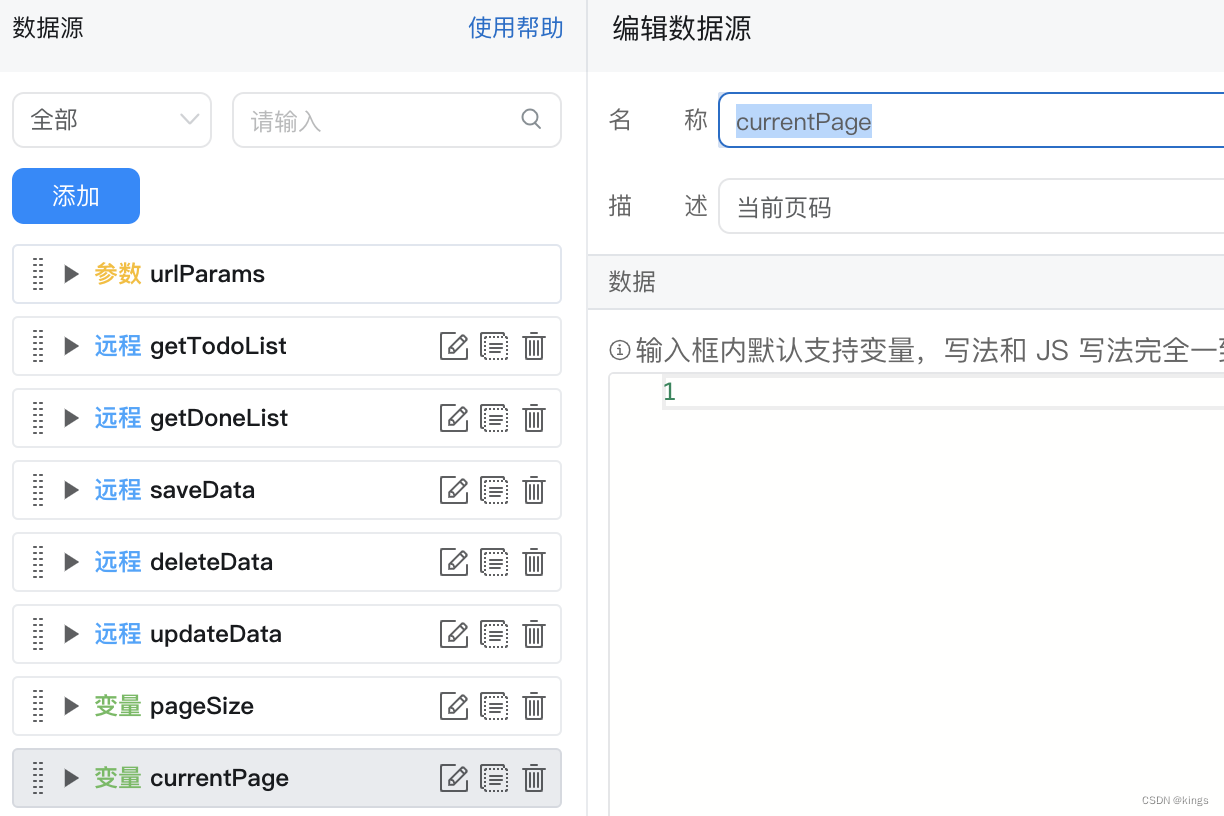
Task: Open the 全部 type filter dropdown
Action: click(x=112, y=120)
